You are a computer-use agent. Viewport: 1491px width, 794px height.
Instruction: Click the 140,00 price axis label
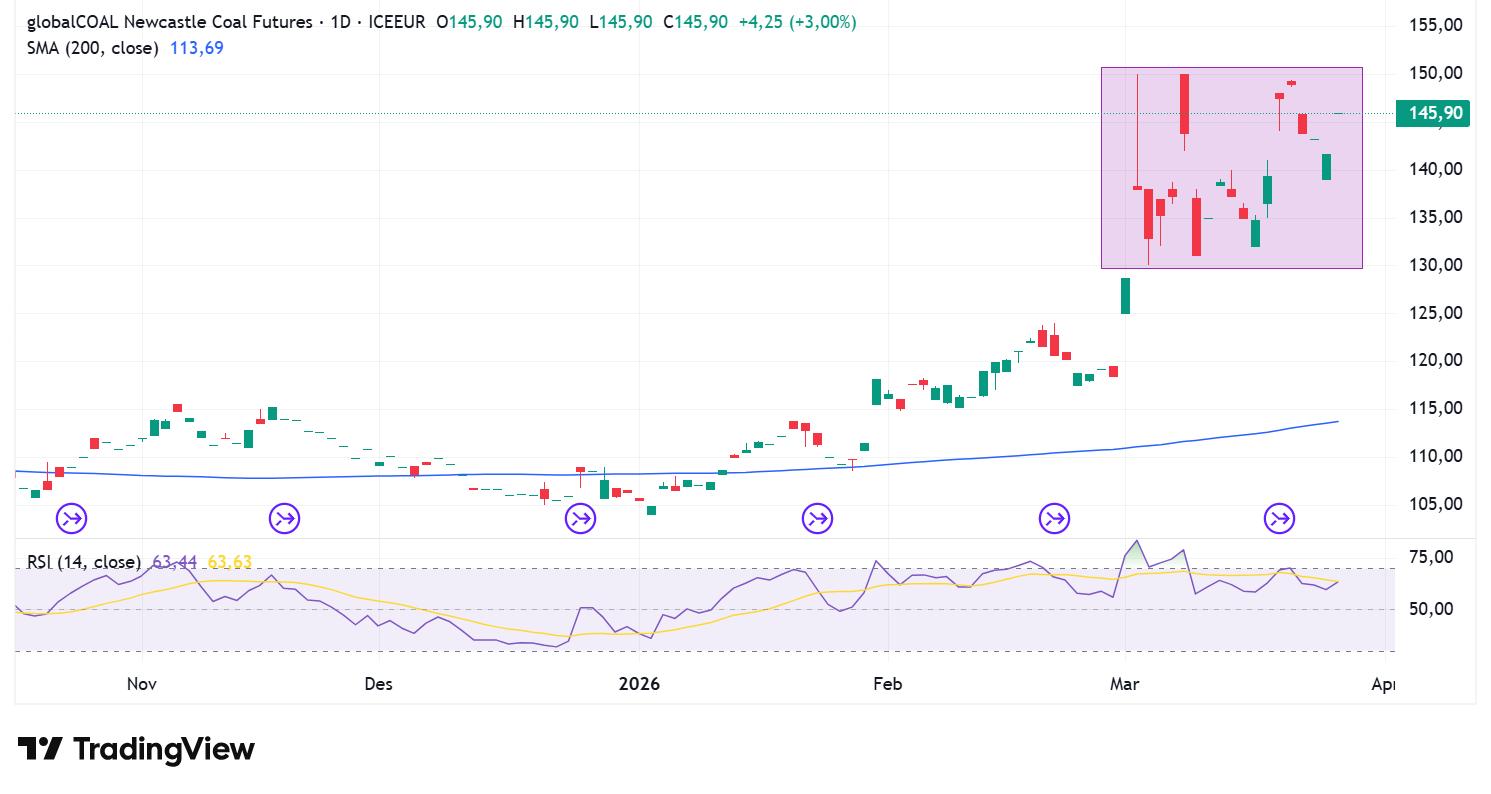1437,169
